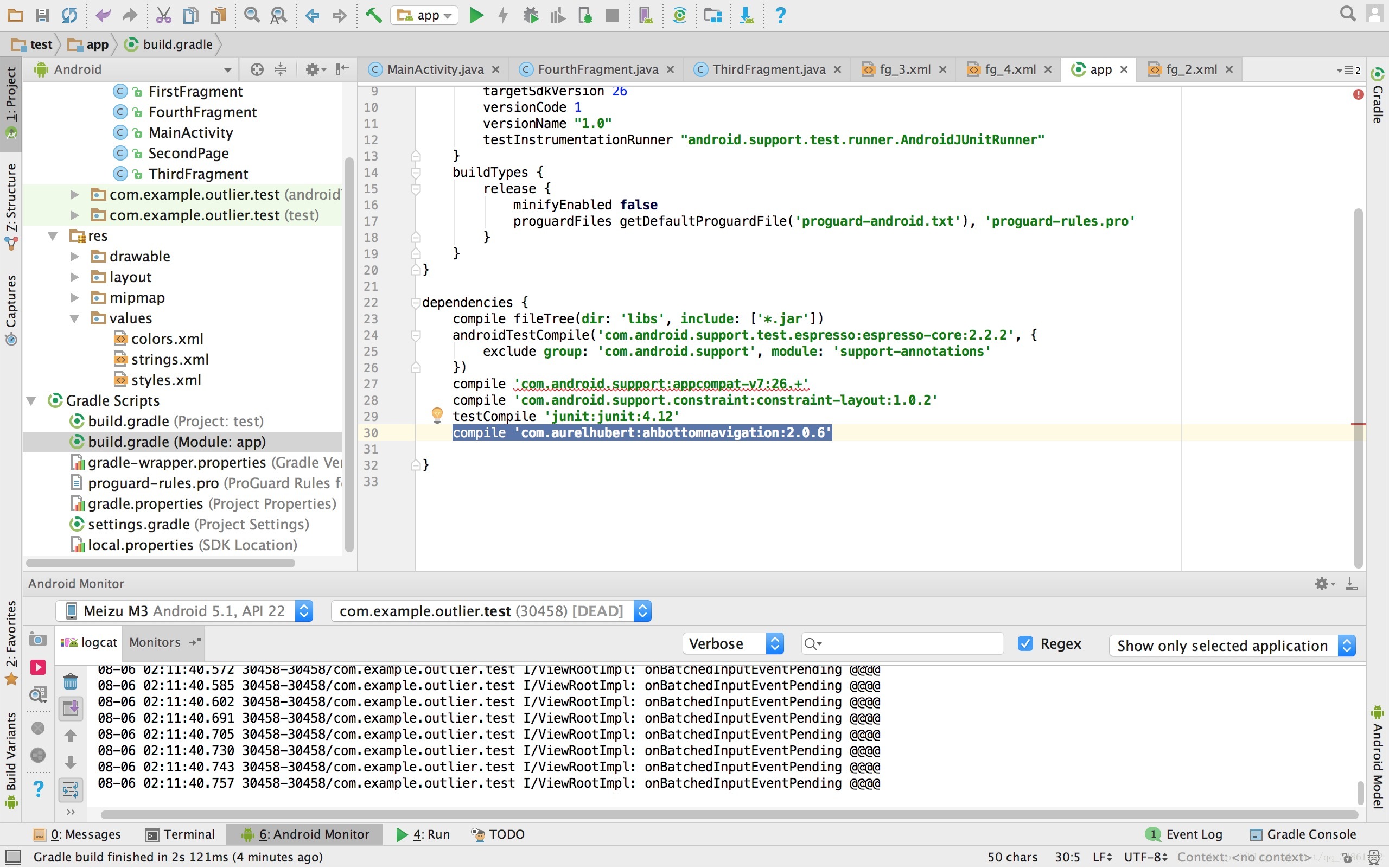Collapse the res folder
This screenshot has height=868, width=1389.
tap(53, 235)
